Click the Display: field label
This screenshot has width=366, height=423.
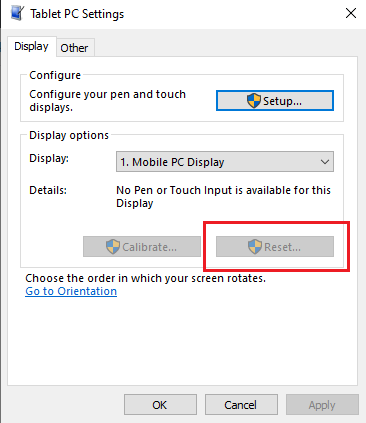[49, 158]
